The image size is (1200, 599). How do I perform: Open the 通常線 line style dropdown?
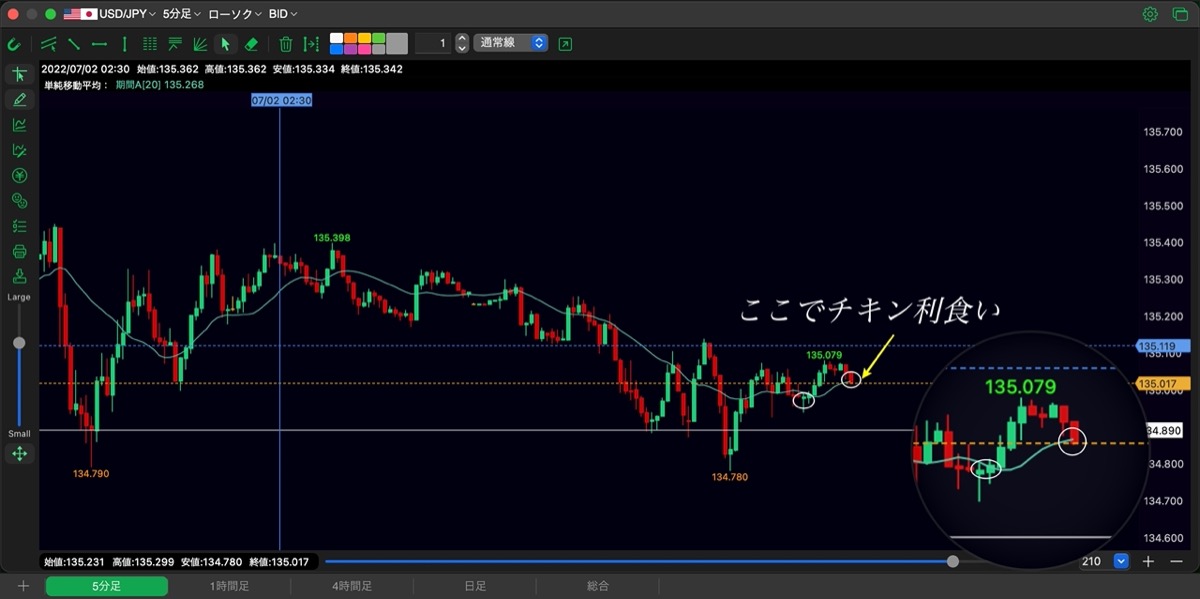coord(511,43)
